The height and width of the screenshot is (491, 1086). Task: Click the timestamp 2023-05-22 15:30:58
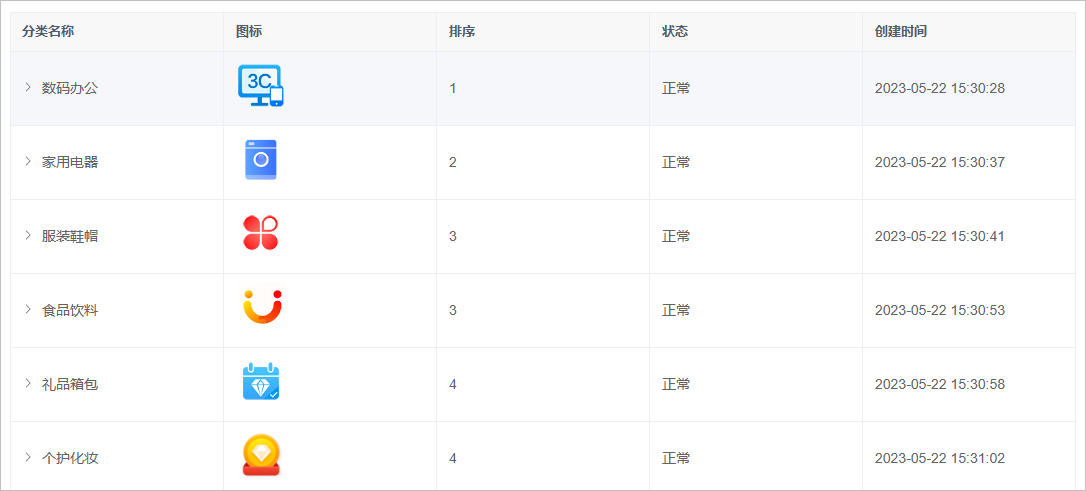point(940,384)
